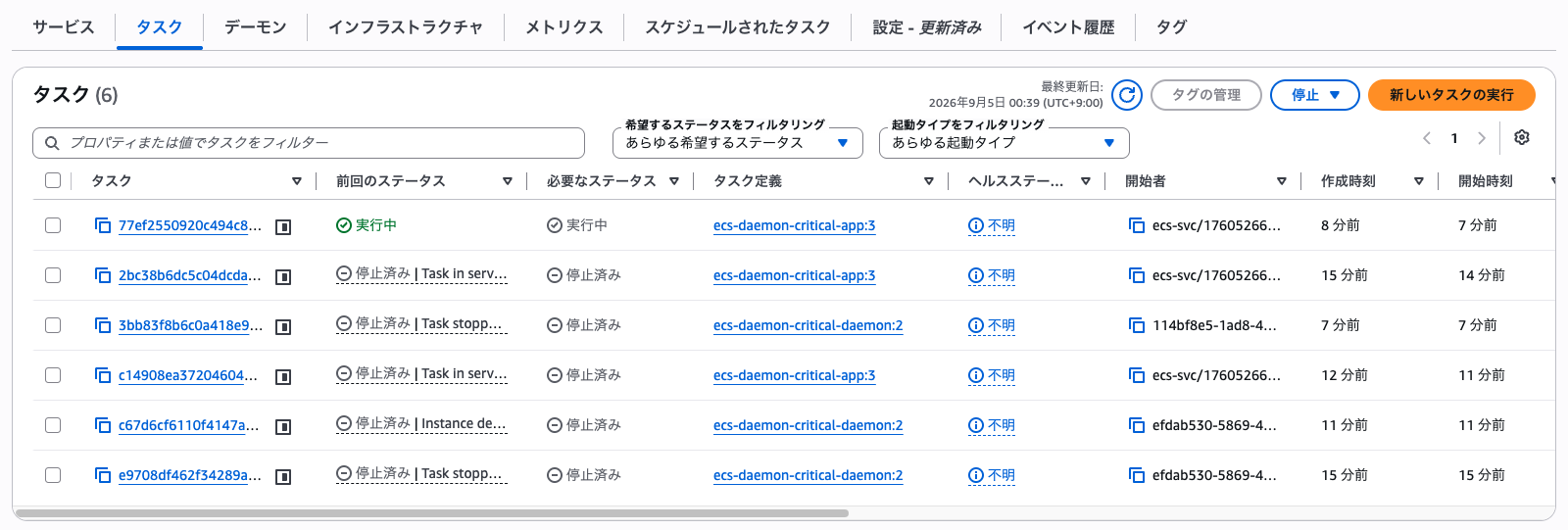Switch to インフラストラクチャ tab

point(406,27)
